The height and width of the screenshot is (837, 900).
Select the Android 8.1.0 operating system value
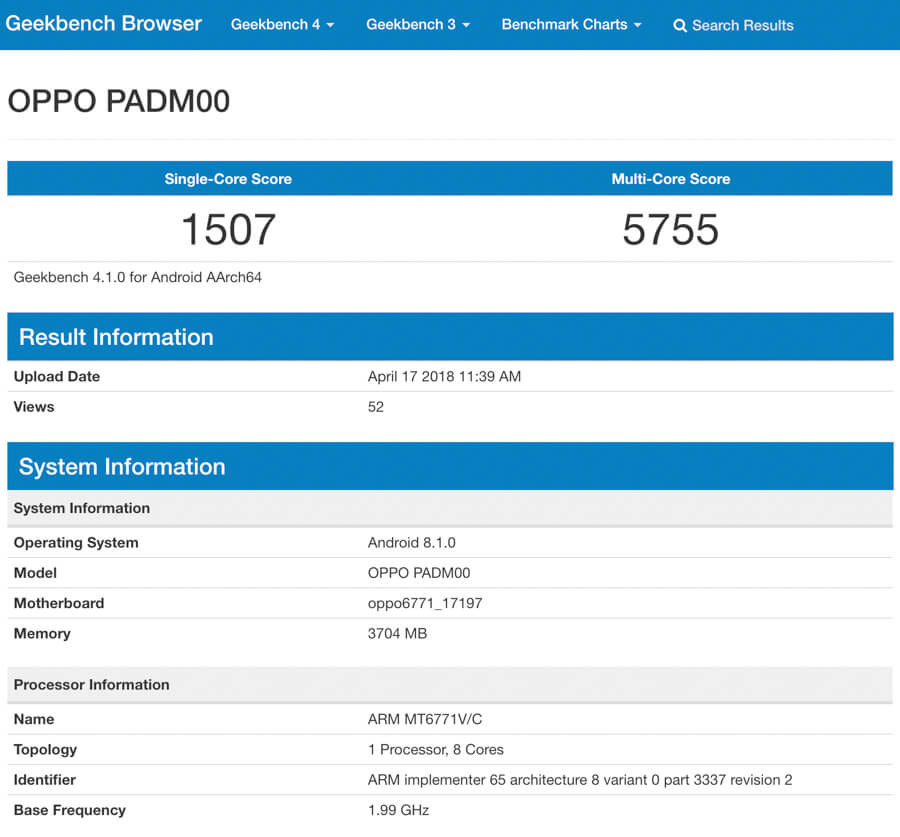[411, 542]
